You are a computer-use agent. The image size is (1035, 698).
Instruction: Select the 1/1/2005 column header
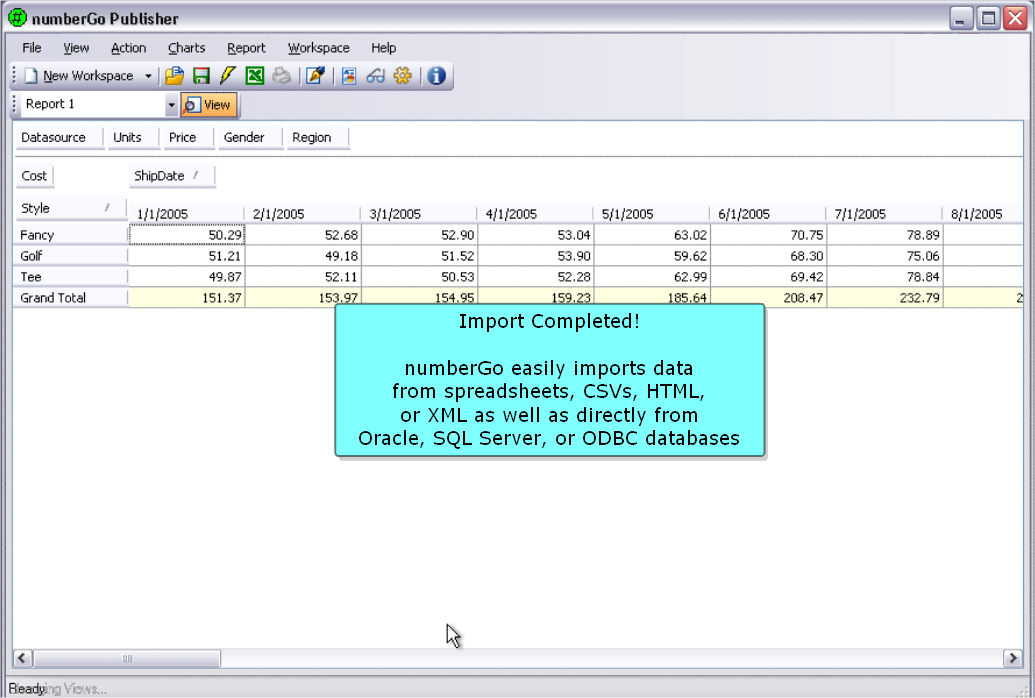point(186,214)
